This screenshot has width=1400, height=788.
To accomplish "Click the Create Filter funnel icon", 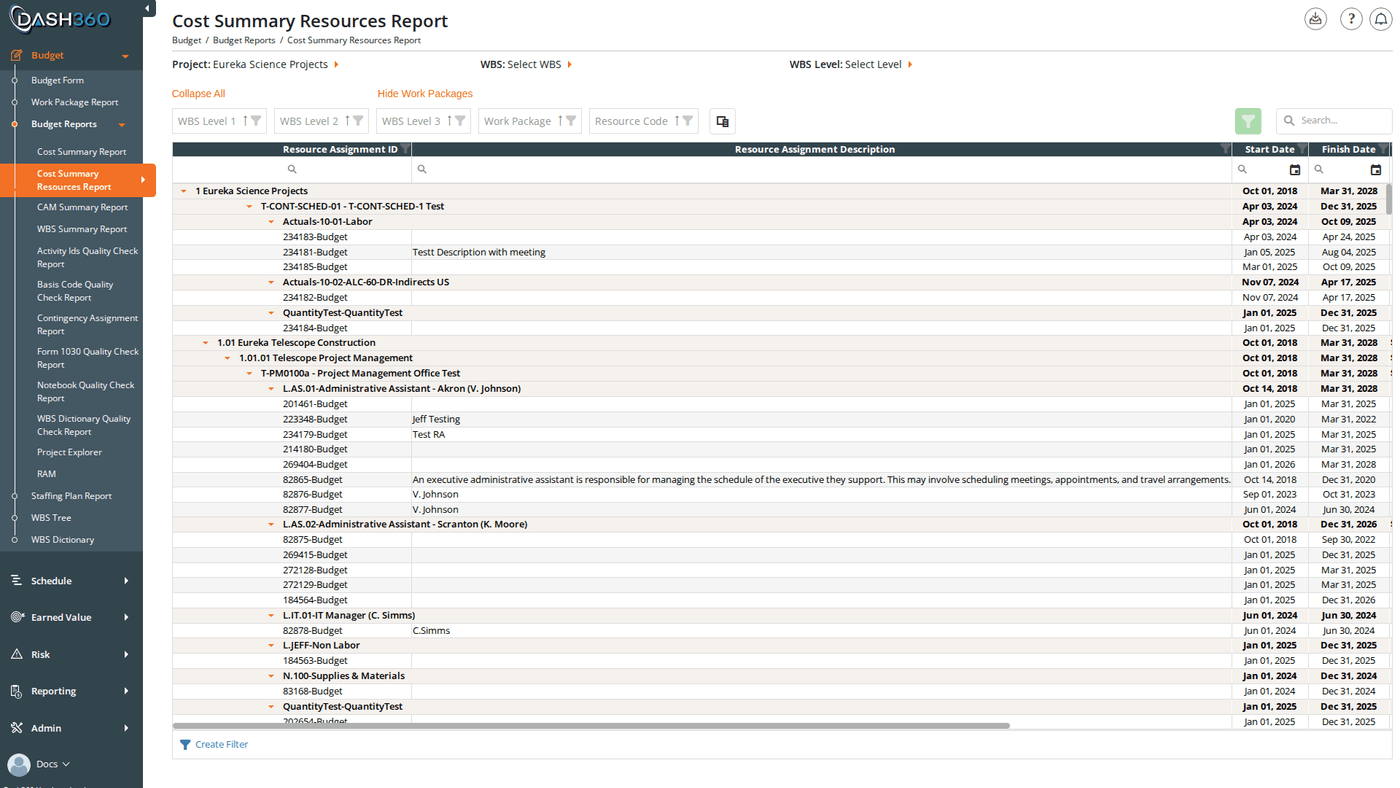I will click(x=185, y=744).
